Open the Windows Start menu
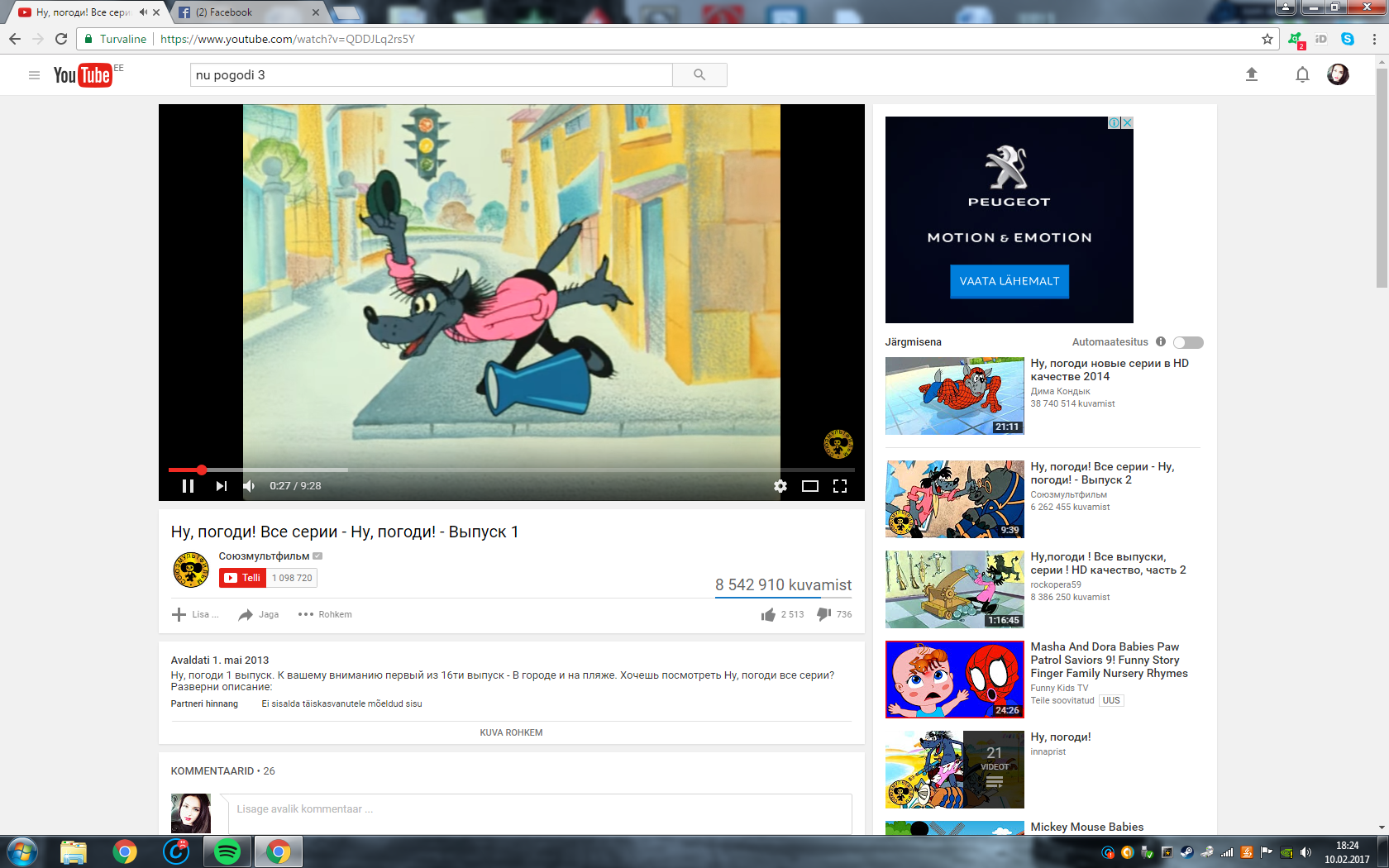 (x=21, y=851)
